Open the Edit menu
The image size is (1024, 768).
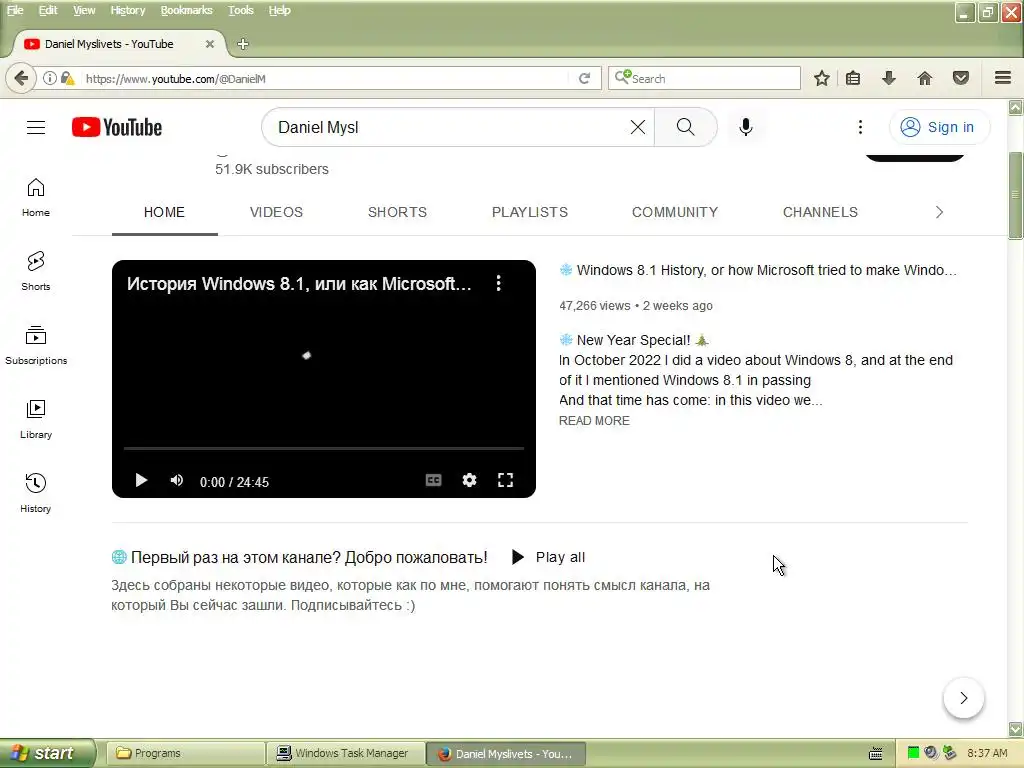click(48, 10)
